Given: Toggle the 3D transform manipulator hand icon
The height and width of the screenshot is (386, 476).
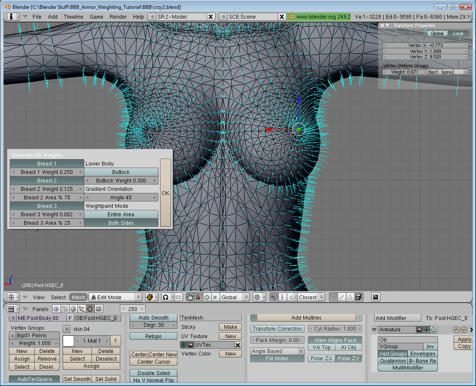Looking at the screenshot, I should pos(189,297).
